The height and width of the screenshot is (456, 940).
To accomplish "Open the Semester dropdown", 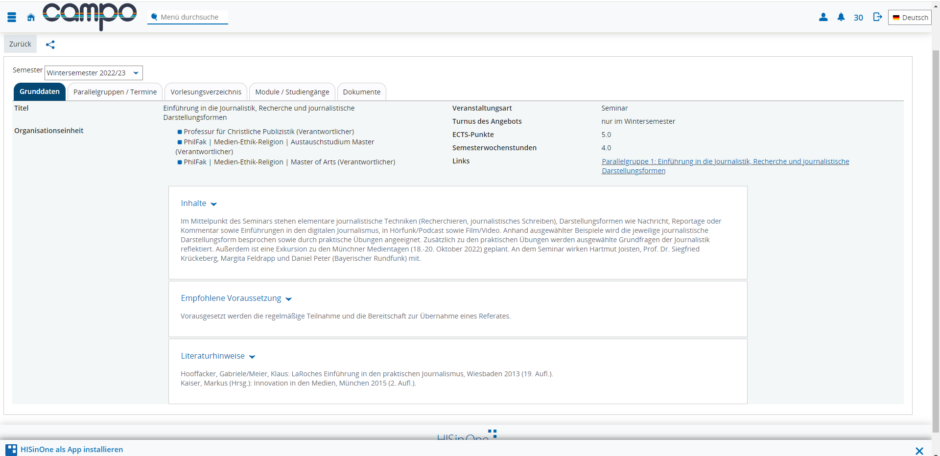I will pyautogui.click(x=94, y=73).
